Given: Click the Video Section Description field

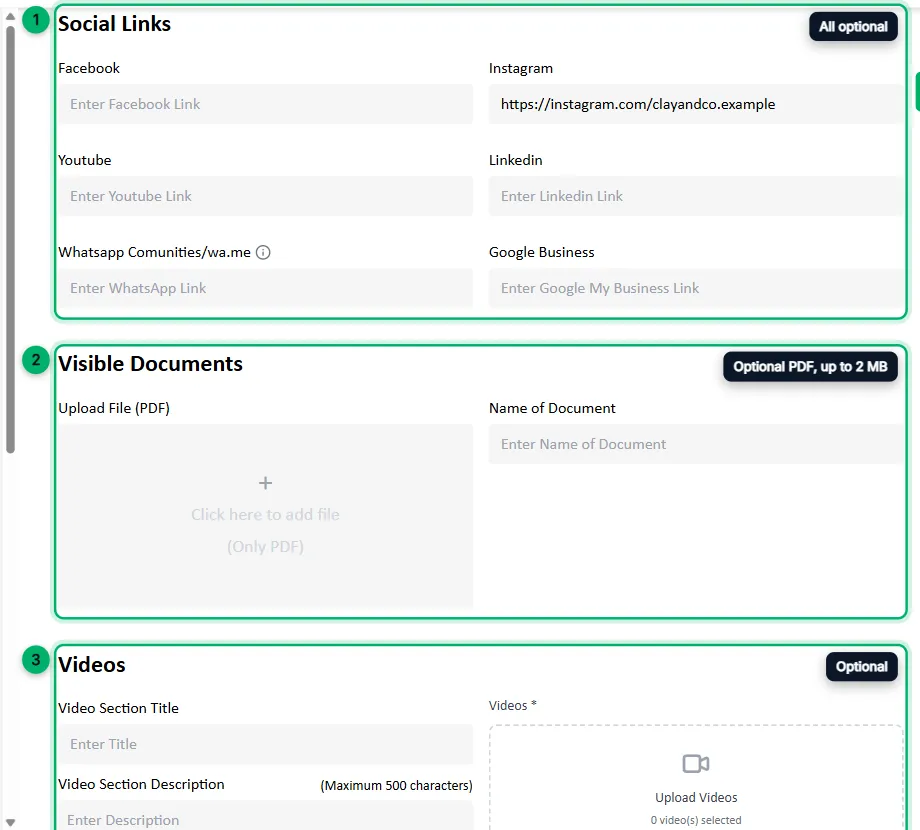Looking at the screenshot, I should pos(265,816).
